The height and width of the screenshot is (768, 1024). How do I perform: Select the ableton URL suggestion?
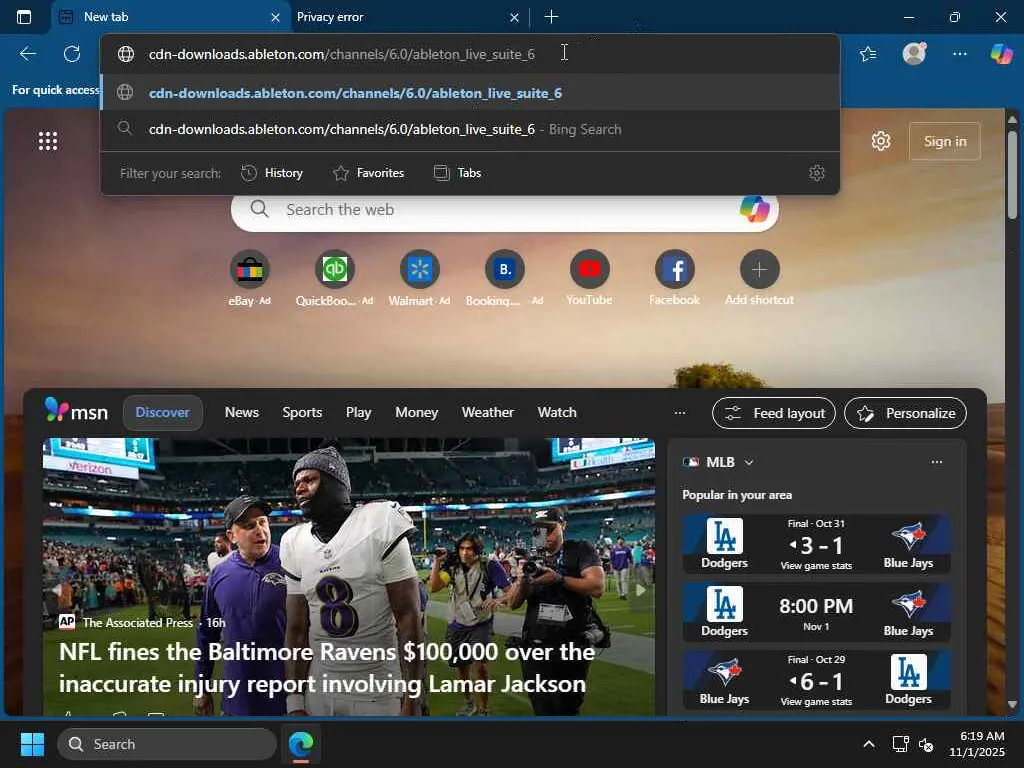(470, 93)
